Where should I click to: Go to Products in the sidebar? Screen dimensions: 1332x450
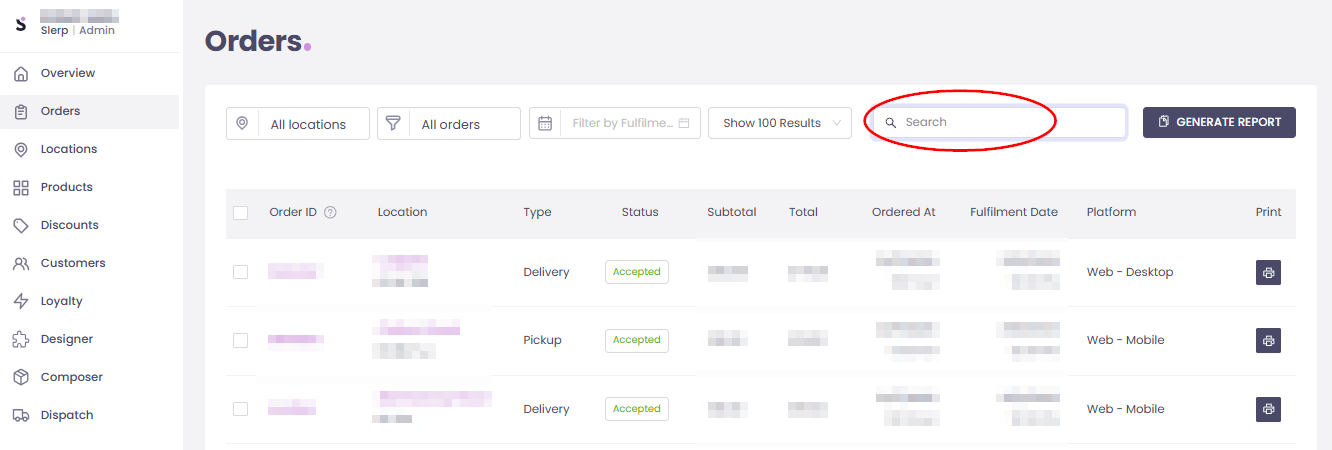(x=66, y=187)
